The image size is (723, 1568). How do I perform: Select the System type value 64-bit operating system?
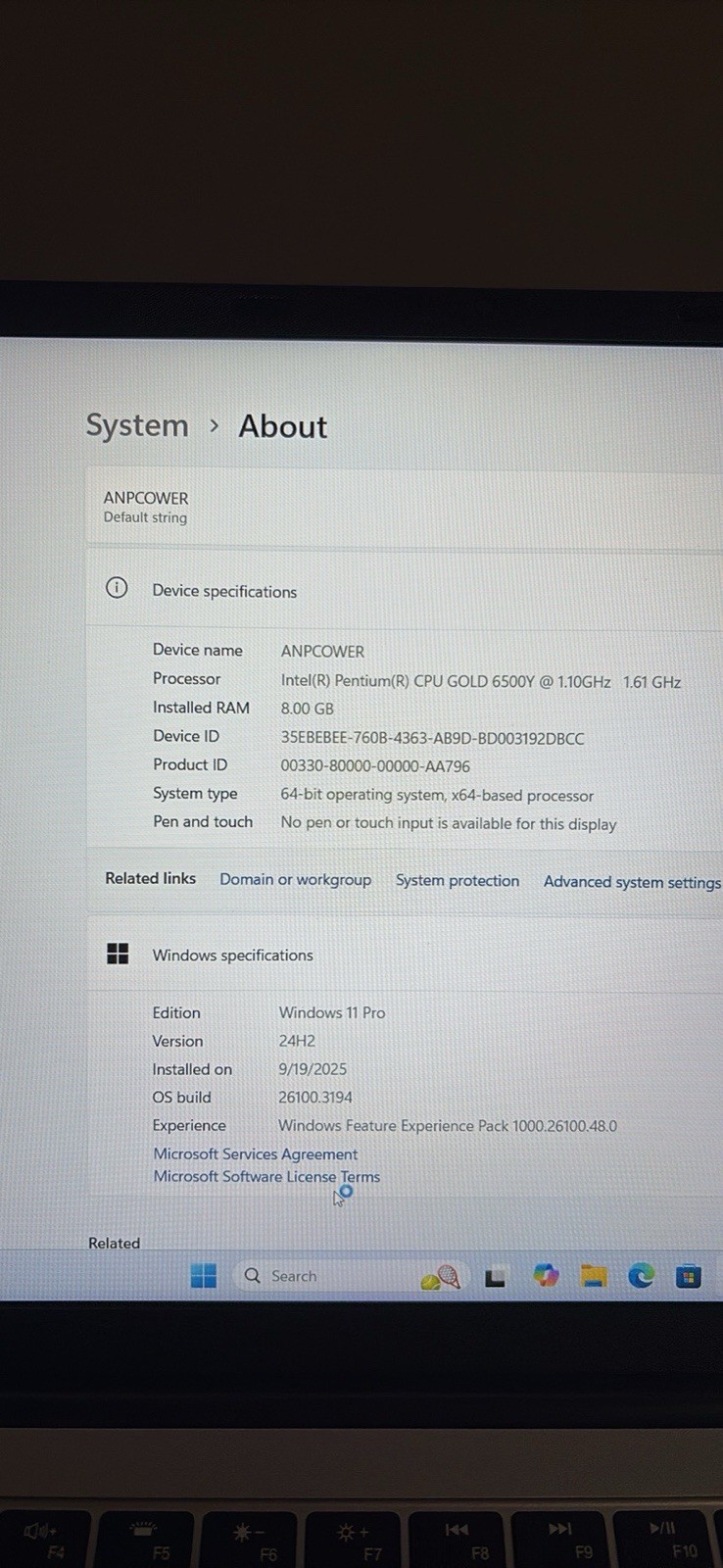pos(437,795)
